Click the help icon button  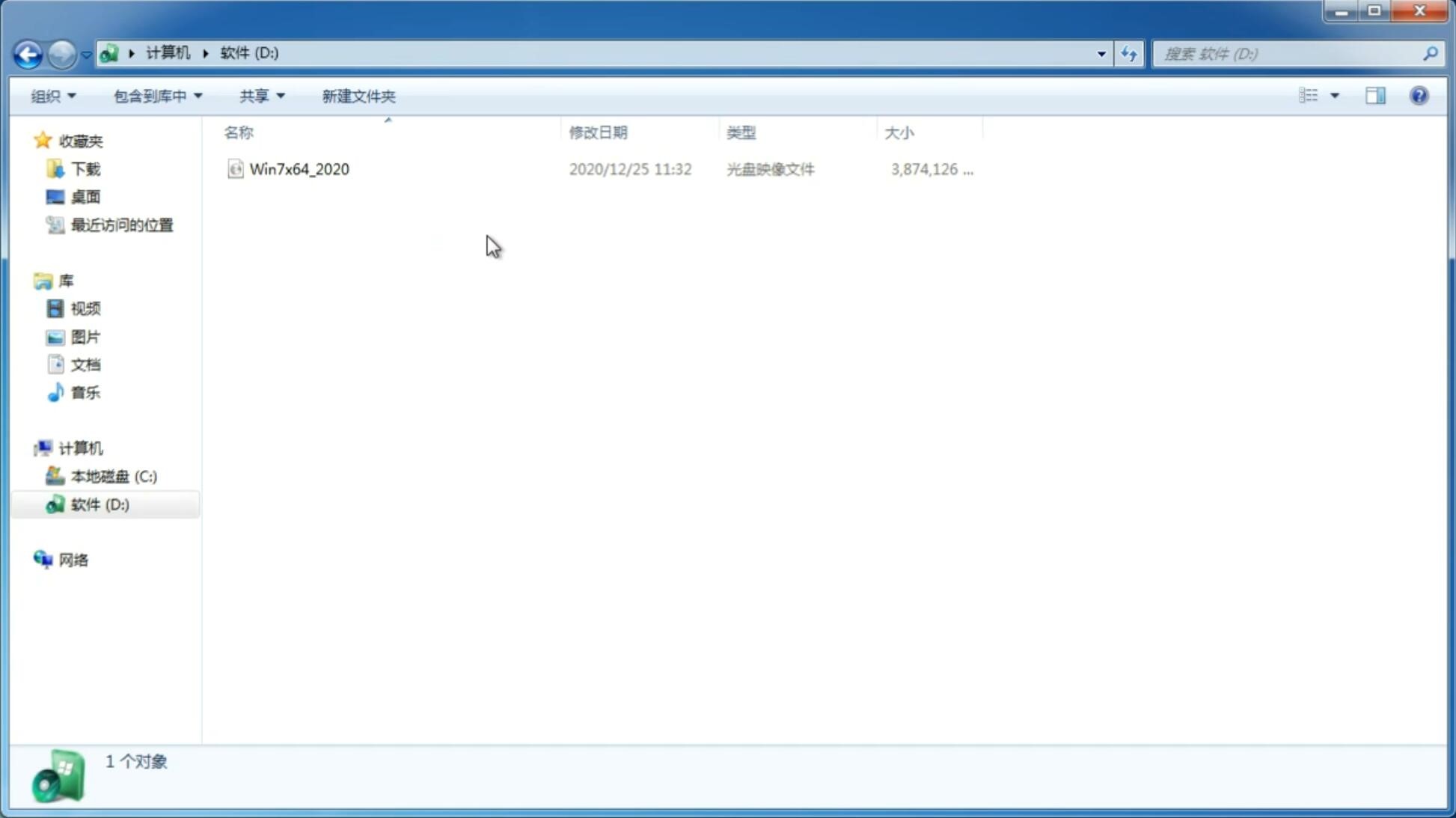pyautogui.click(x=1420, y=95)
